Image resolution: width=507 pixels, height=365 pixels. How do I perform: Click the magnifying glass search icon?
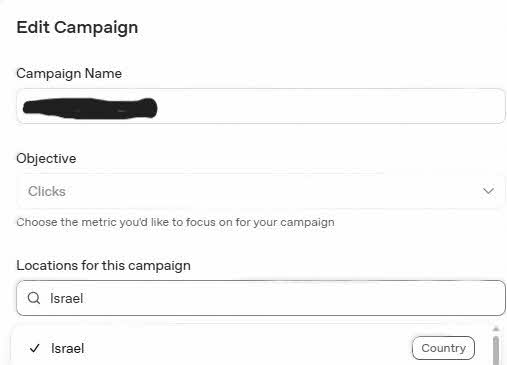click(34, 298)
